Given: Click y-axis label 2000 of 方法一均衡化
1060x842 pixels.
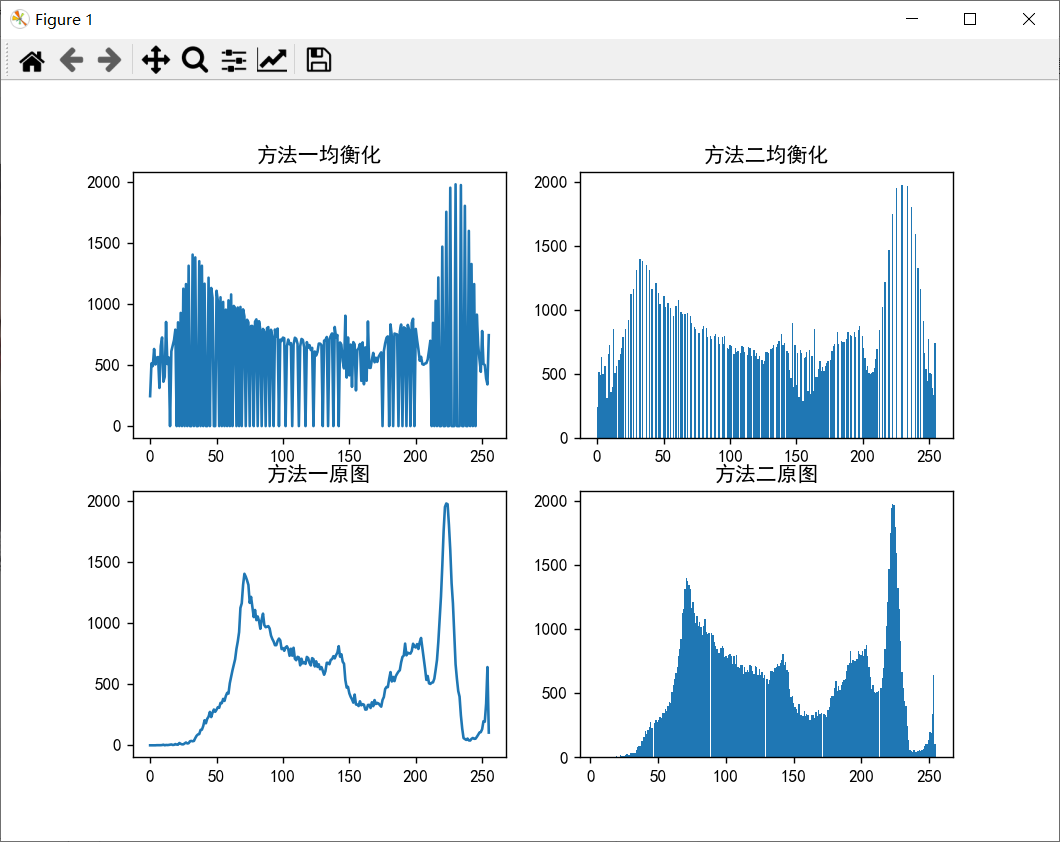Looking at the screenshot, I should [x=103, y=182].
